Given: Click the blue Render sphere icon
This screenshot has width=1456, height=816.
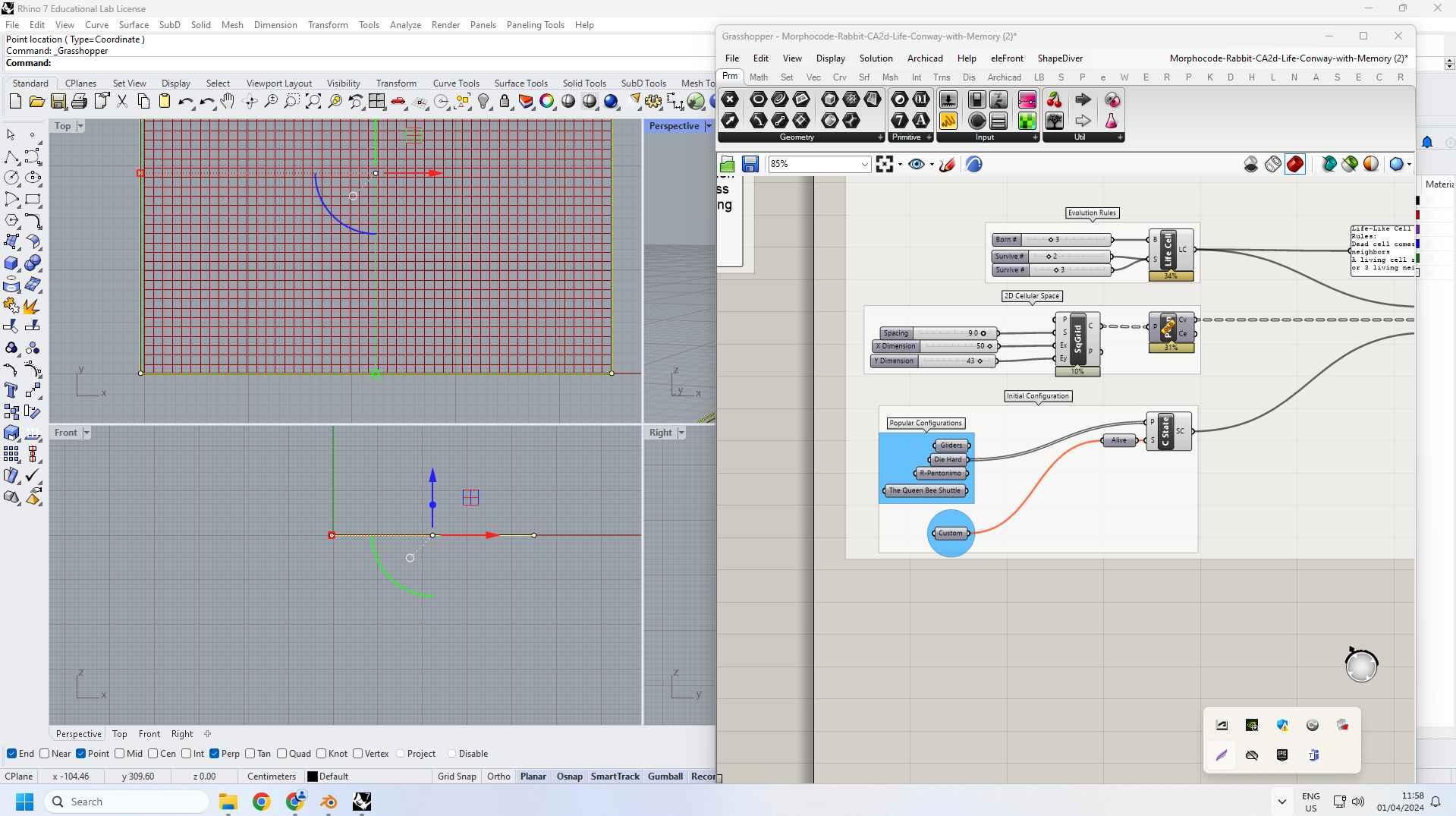Looking at the screenshot, I should pyautogui.click(x=611, y=101).
